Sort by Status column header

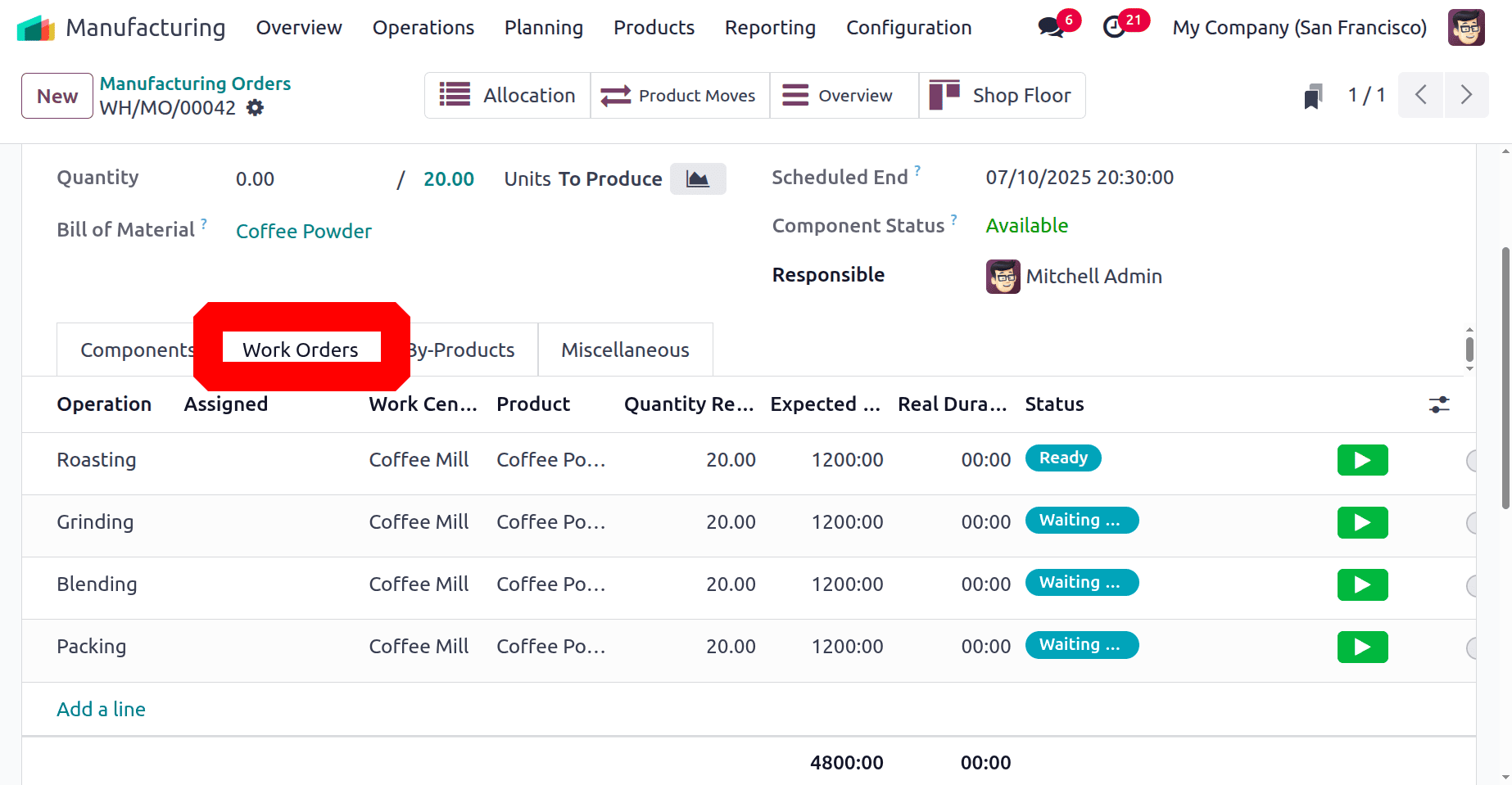(1054, 404)
